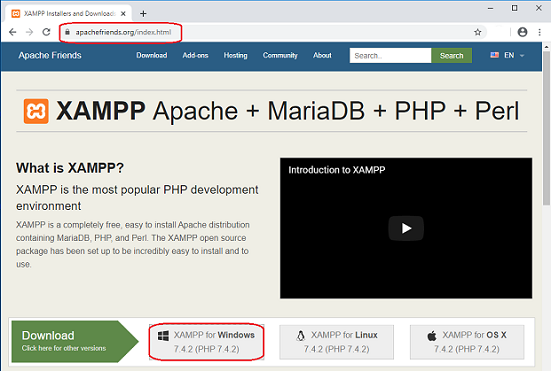551x371 pixels.
Task: Click the browser forward arrow
Action: [x=30, y=32]
